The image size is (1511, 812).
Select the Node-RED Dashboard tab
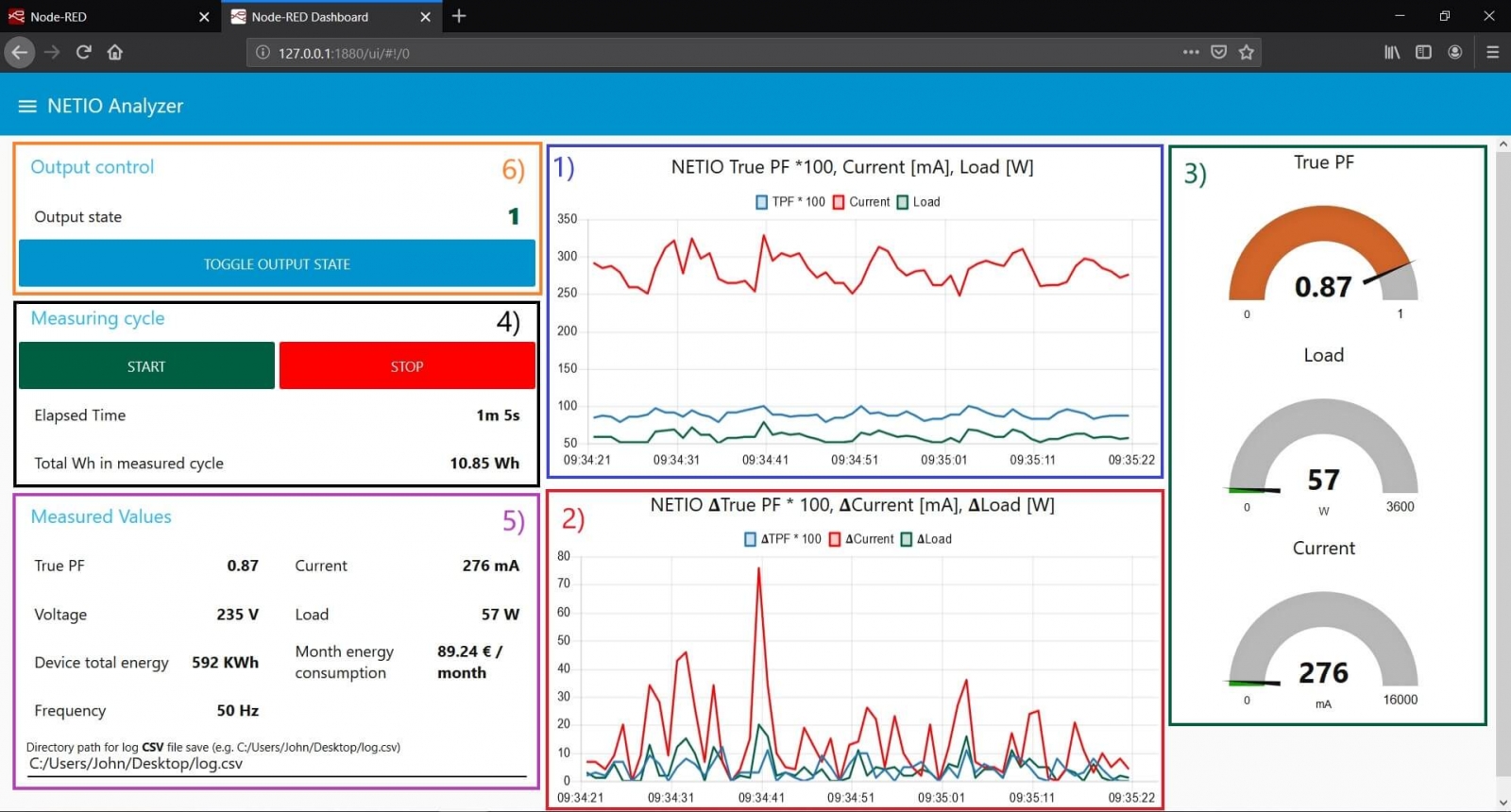click(330, 17)
